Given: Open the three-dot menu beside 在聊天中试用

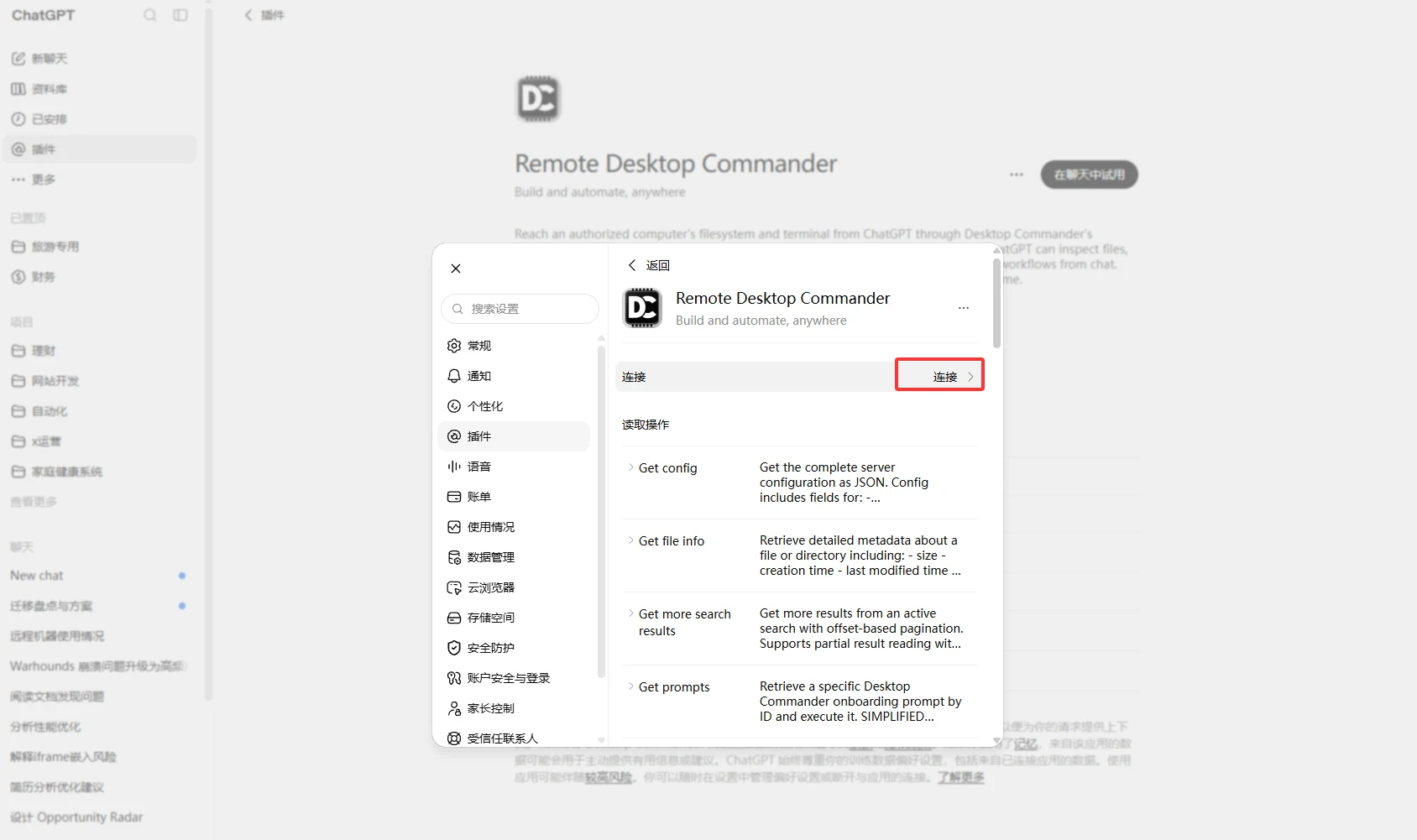Looking at the screenshot, I should coord(1017,175).
